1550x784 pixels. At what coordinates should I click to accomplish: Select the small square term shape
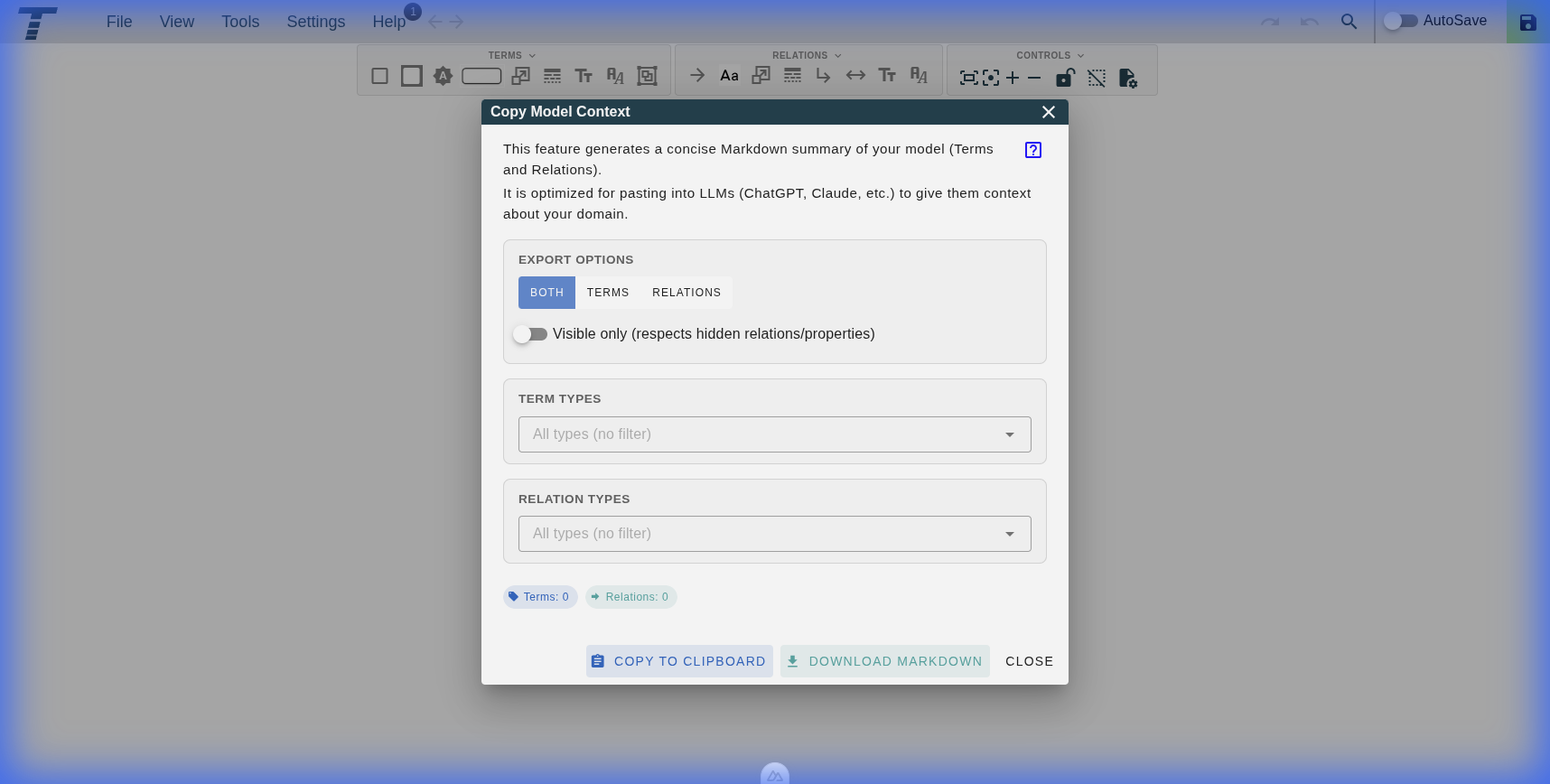[380, 77]
